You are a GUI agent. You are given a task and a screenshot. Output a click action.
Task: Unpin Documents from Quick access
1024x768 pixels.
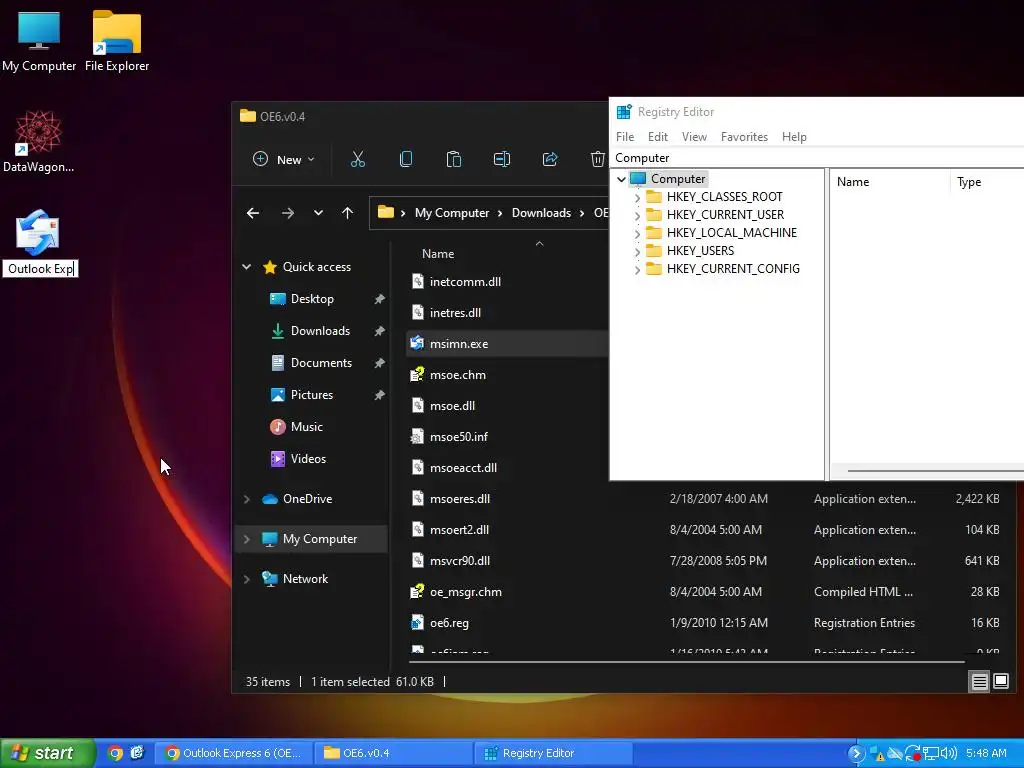[379, 363]
